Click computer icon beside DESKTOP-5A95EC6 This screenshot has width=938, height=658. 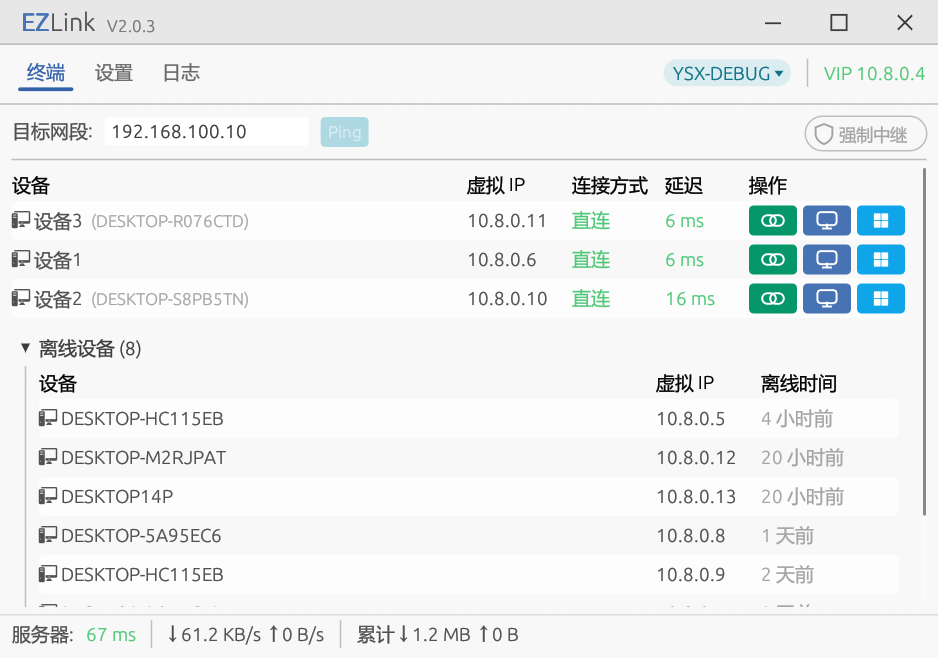tap(48, 535)
